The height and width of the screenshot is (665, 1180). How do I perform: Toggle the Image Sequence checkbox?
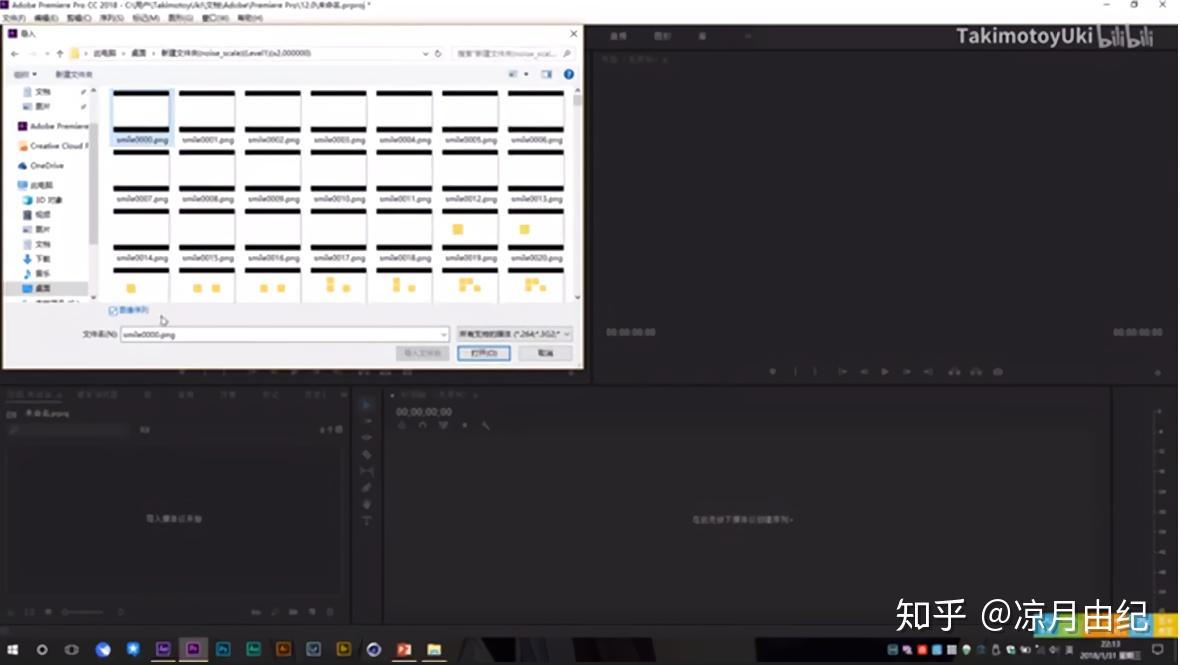113,311
